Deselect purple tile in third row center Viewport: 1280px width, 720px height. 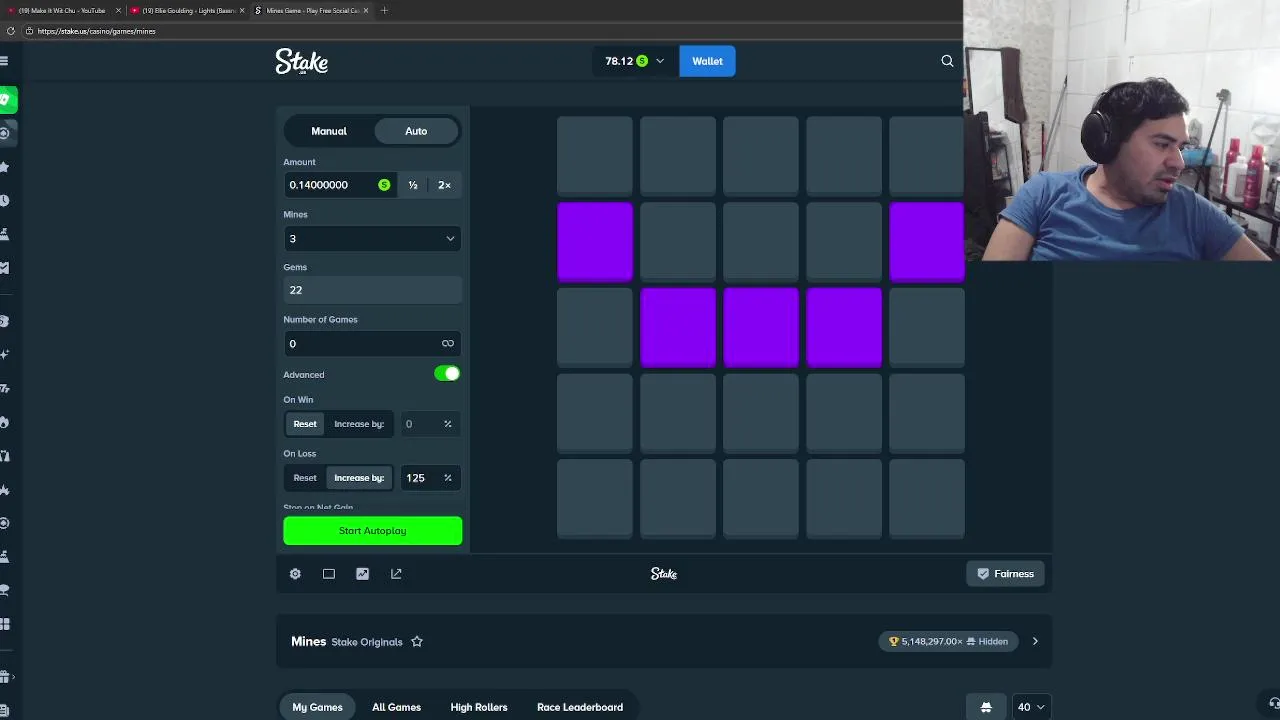pyautogui.click(x=761, y=327)
